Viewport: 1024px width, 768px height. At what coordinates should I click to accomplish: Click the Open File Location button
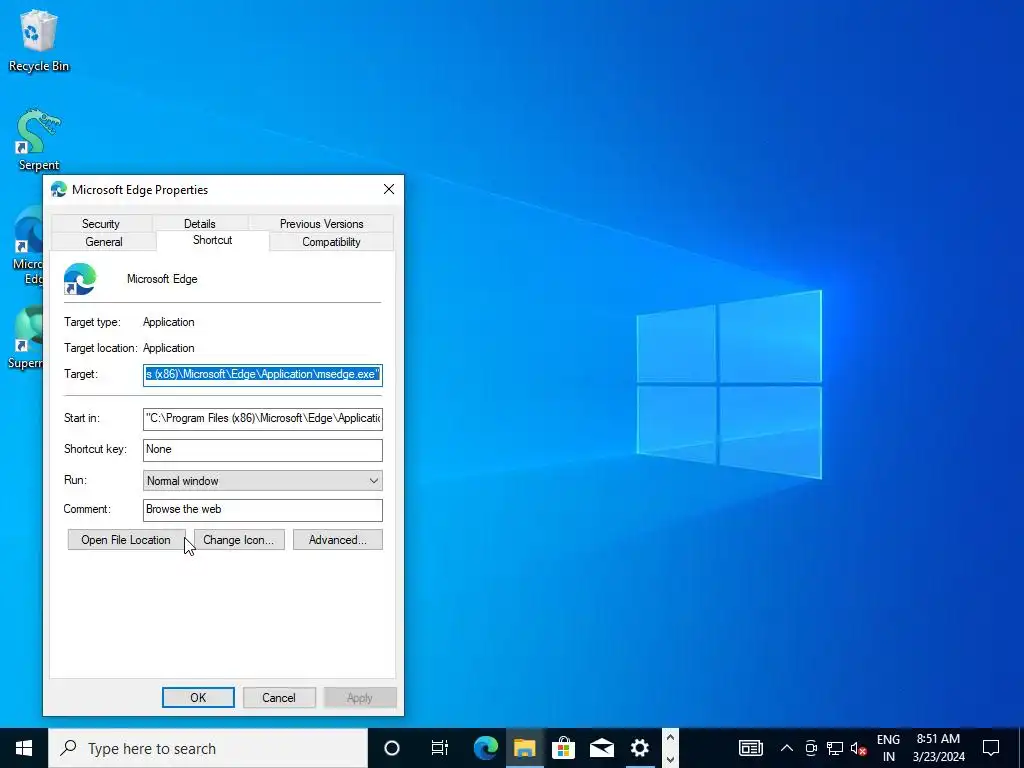[x=126, y=539]
